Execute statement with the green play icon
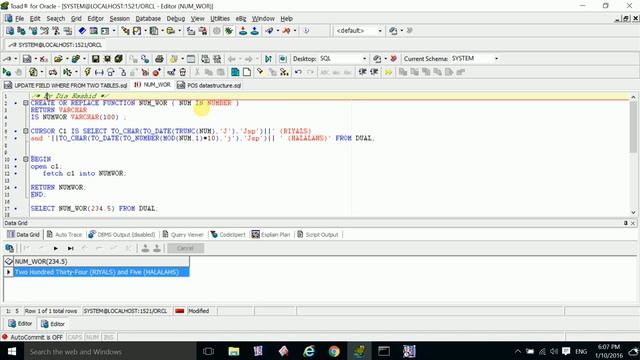The width and height of the screenshot is (640, 360). point(7,72)
